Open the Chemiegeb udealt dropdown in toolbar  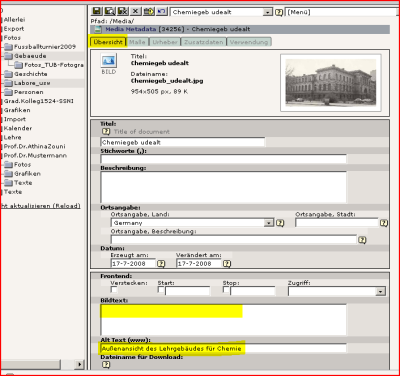pos(268,12)
